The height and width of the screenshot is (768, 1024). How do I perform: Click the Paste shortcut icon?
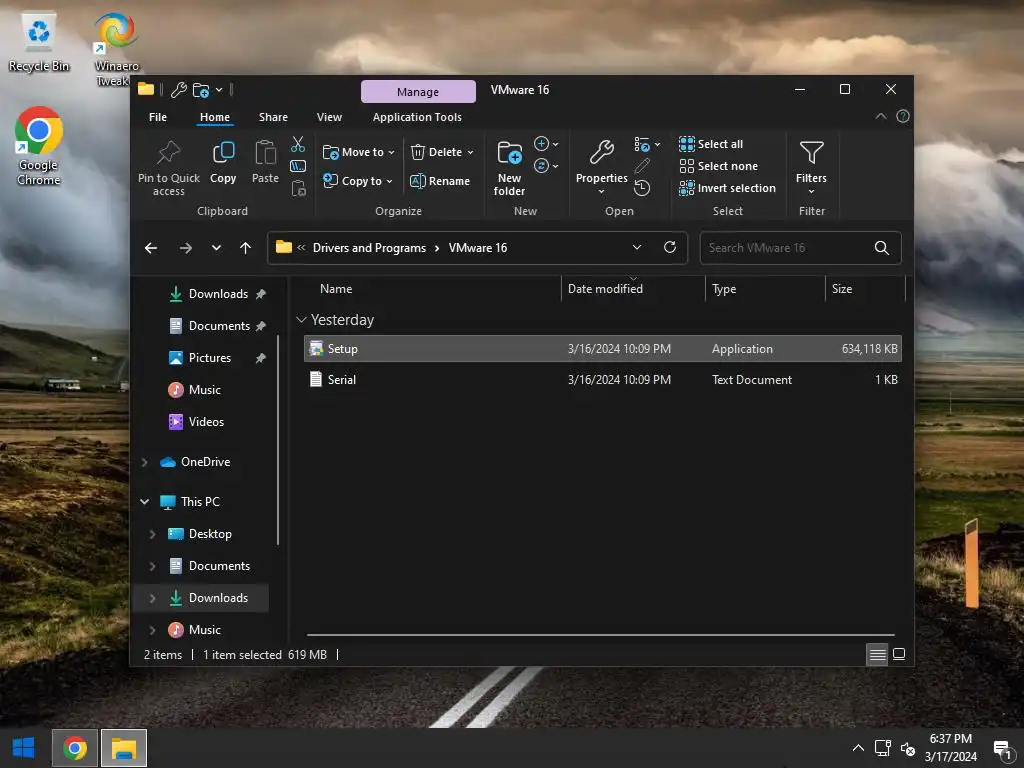pos(298,188)
